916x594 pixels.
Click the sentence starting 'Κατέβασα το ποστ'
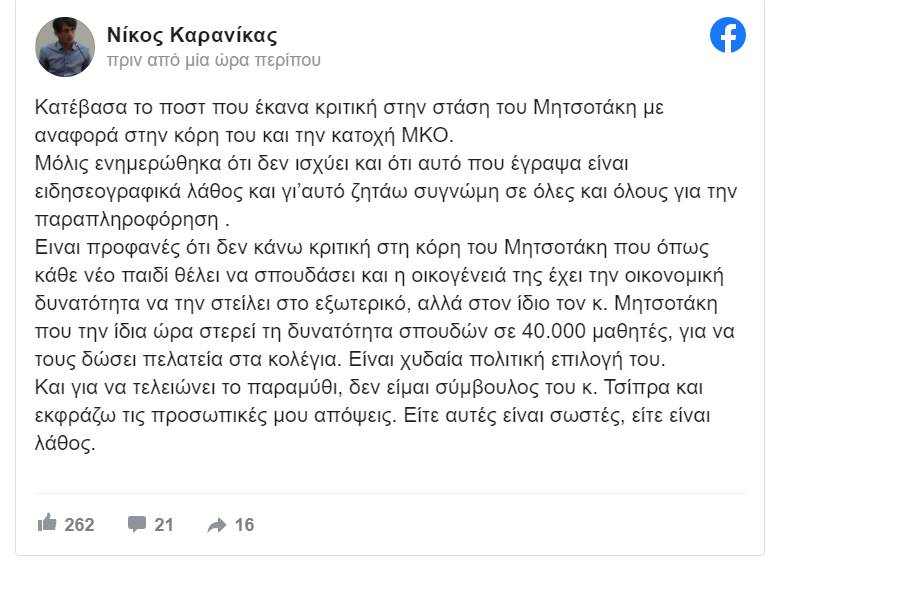click(x=349, y=121)
